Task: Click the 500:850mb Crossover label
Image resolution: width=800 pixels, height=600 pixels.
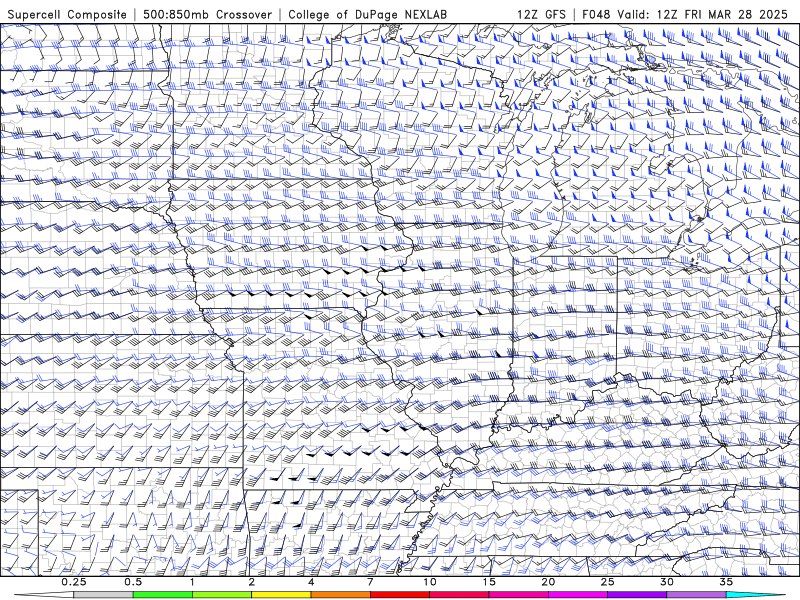Action: tap(208, 14)
